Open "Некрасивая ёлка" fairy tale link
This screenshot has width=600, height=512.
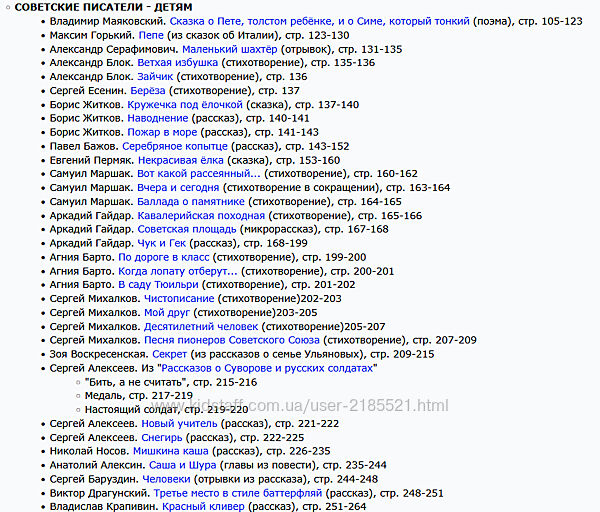coord(182,160)
